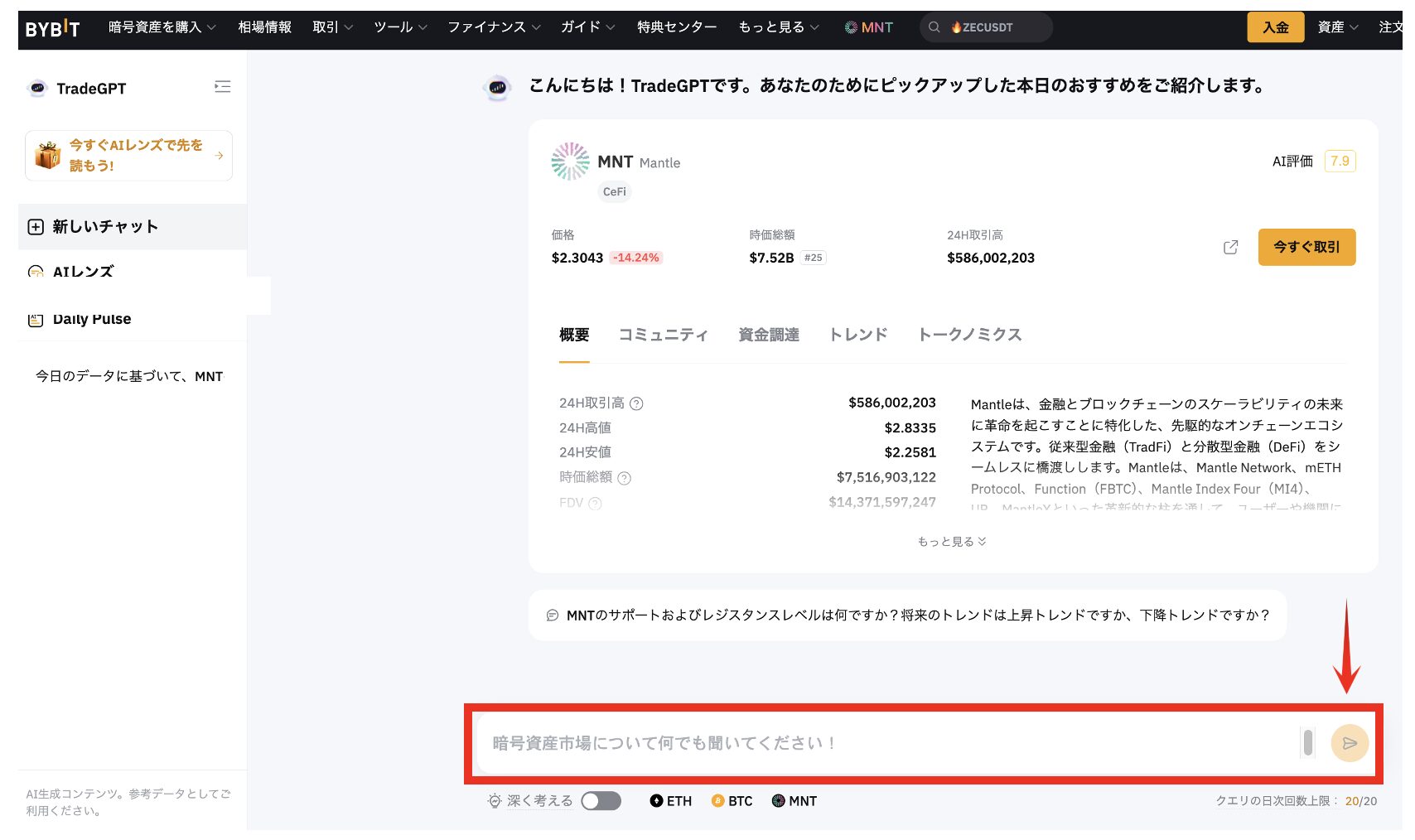This screenshot has height=840, width=1415.
Task: Select the ETH quick token chip
Action: pyautogui.click(x=671, y=801)
